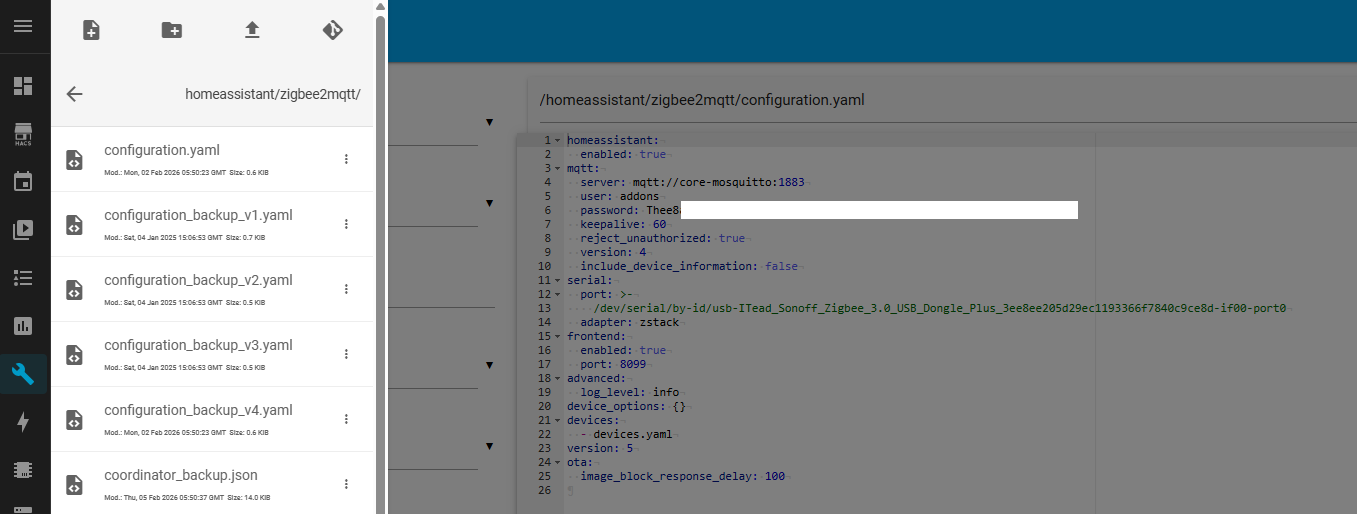Open options menu for coordinator_backup.json

coord(346,484)
